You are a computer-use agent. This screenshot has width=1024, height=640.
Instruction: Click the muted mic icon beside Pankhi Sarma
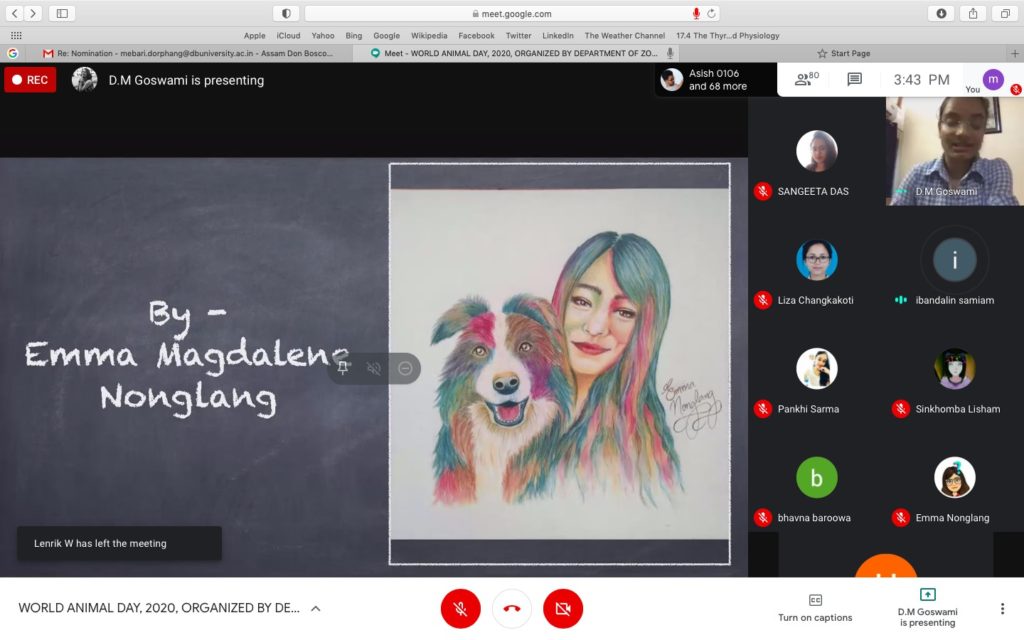point(762,409)
